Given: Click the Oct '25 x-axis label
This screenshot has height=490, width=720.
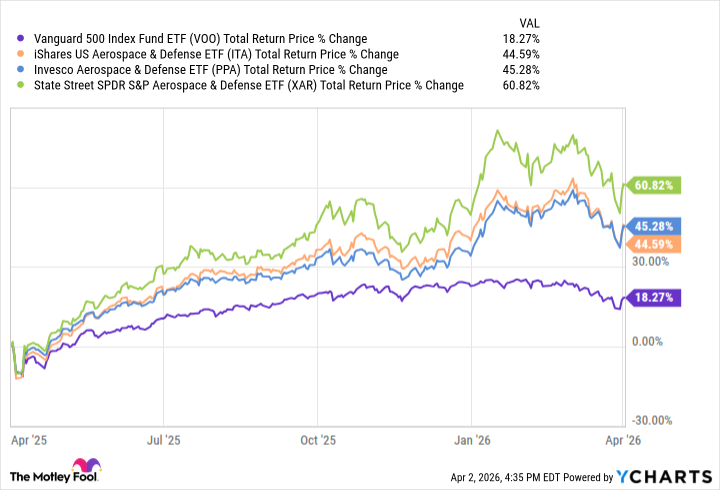Looking at the screenshot, I should [317, 438].
